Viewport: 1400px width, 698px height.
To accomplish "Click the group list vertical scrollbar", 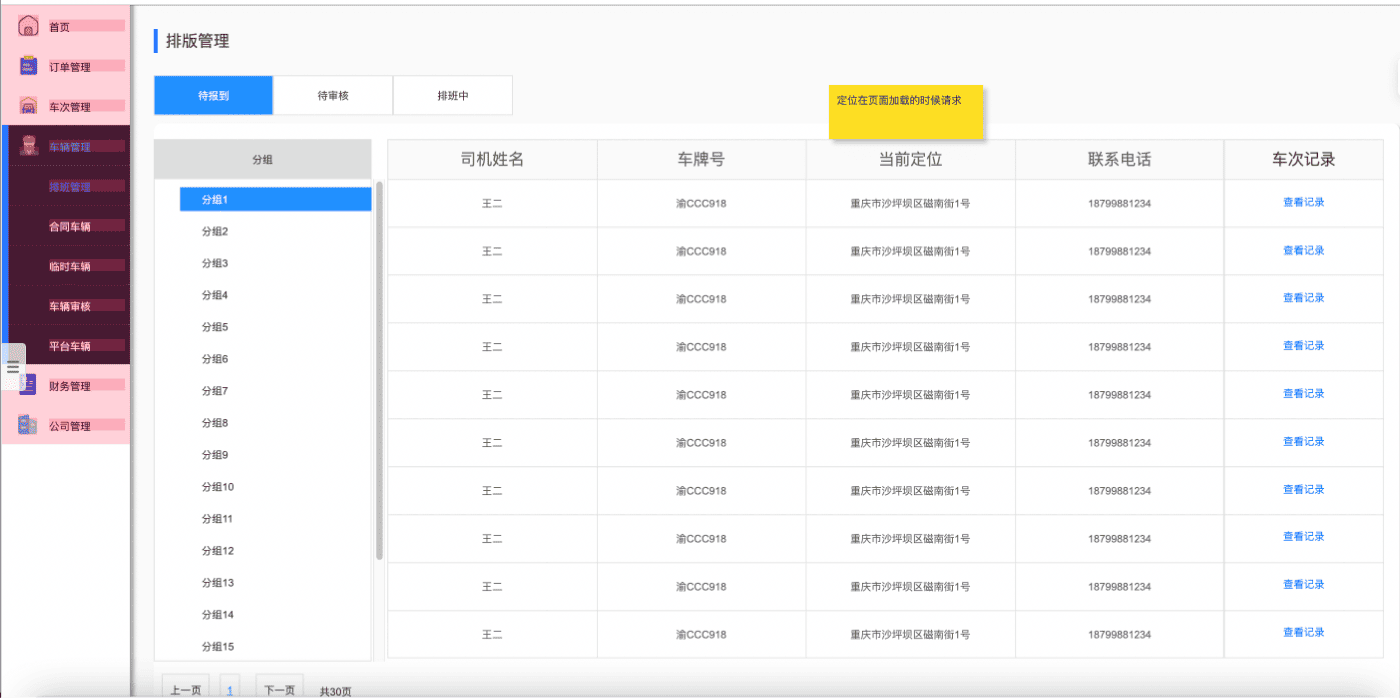I will [379, 370].
